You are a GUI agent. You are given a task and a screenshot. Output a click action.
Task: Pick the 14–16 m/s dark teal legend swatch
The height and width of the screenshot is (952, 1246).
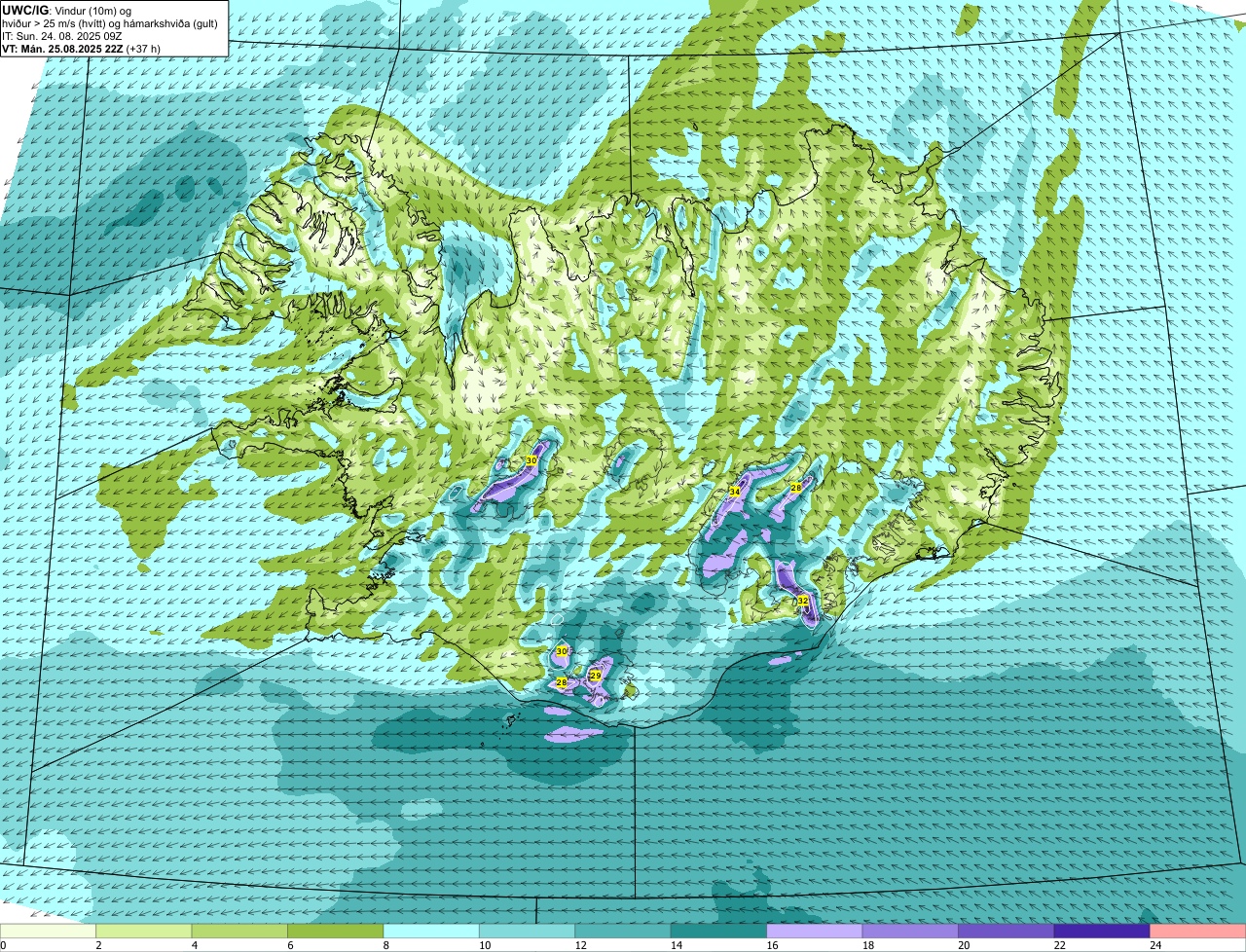(719, 932)
